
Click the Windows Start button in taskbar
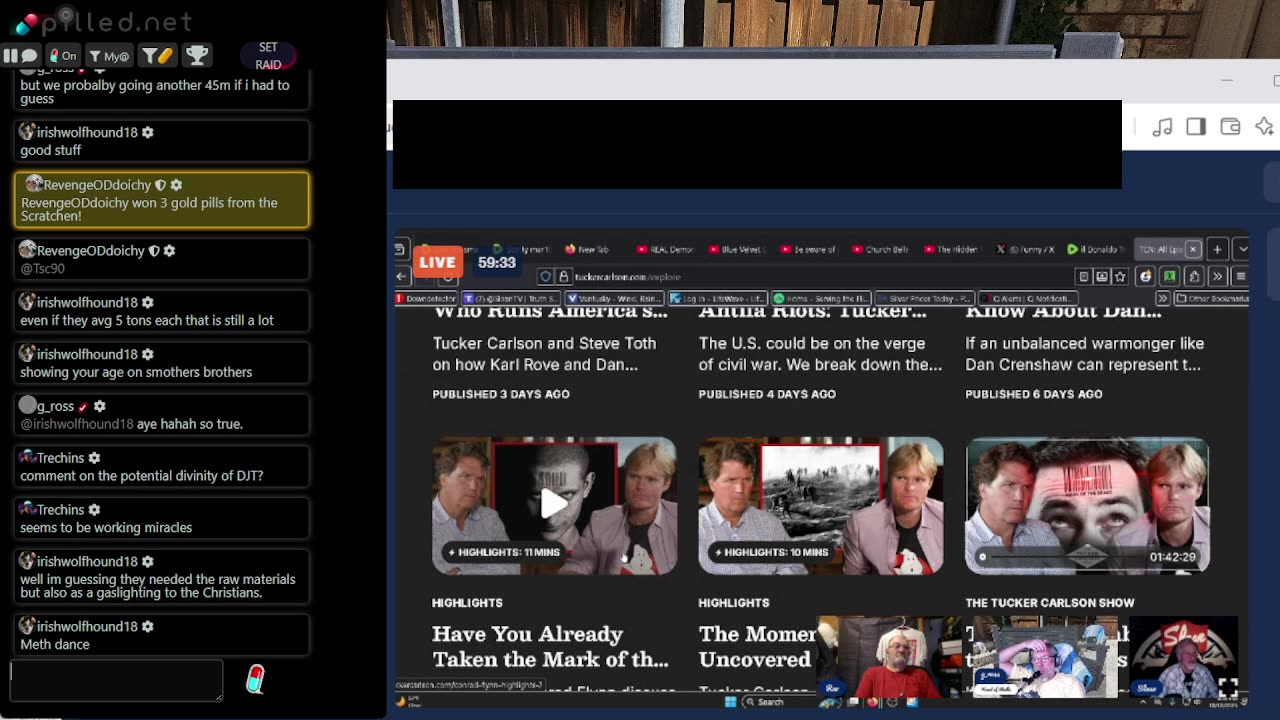click(x=731, y=702)
